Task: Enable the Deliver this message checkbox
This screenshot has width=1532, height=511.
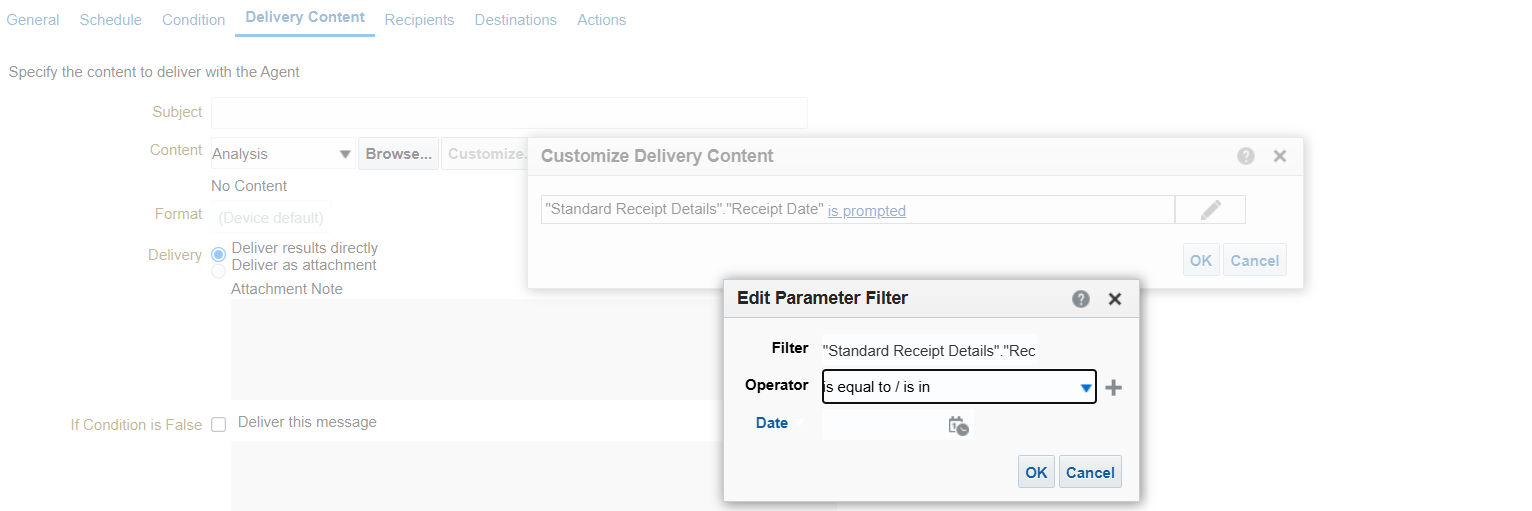Action: pos(219,425)
